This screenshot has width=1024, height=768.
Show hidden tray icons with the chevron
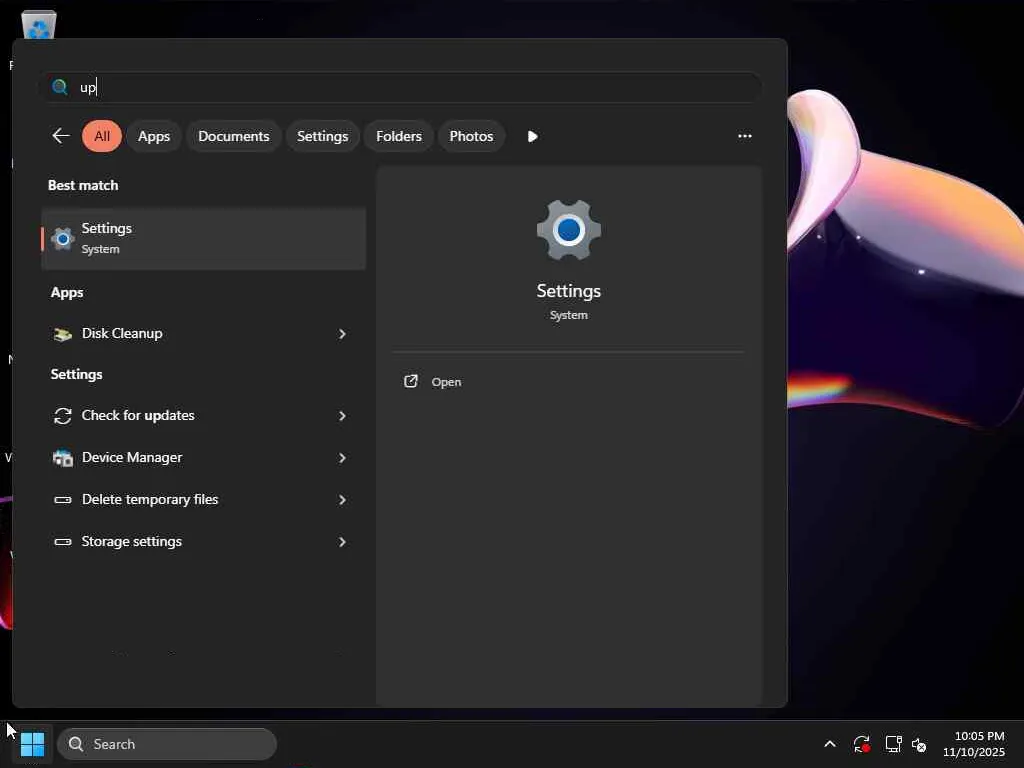coord(829,744)
